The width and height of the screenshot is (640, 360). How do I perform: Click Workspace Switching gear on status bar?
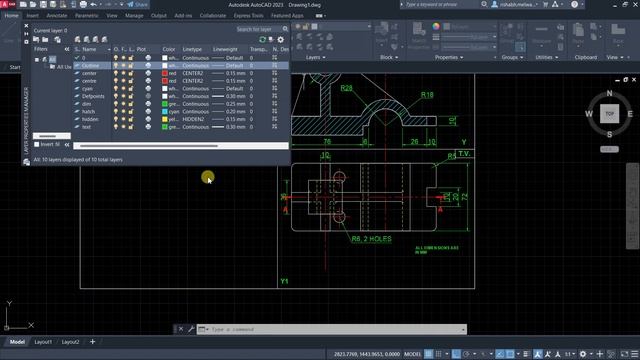(x=583, y=354)
